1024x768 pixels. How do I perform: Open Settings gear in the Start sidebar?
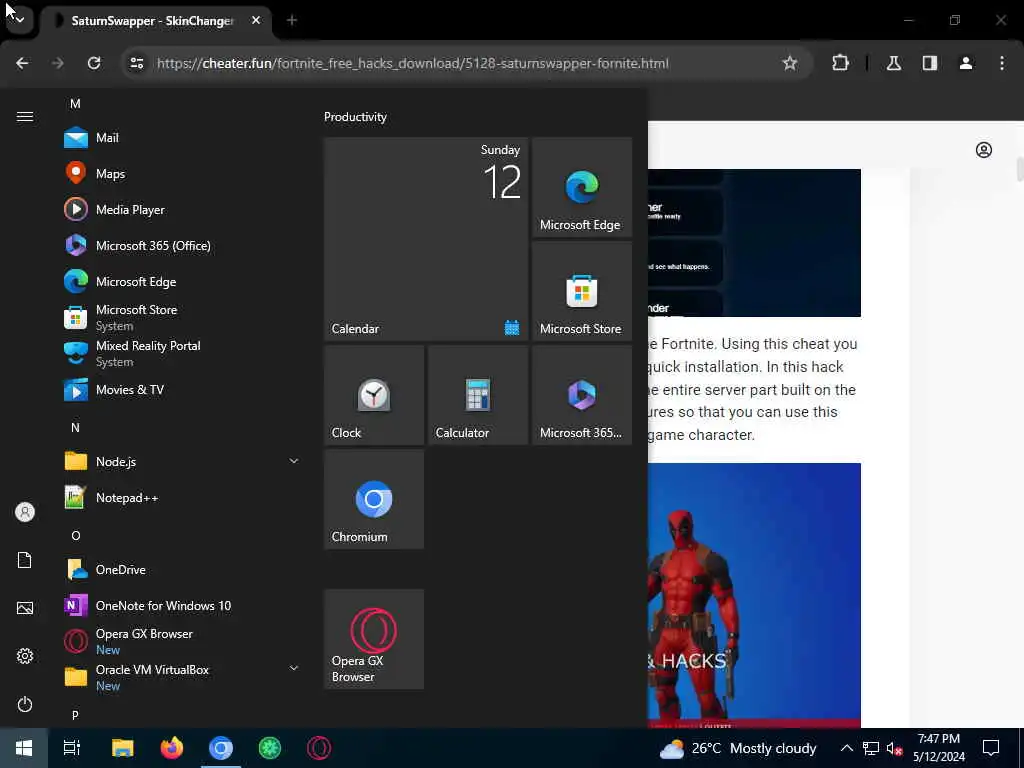[x=25, y=656]
